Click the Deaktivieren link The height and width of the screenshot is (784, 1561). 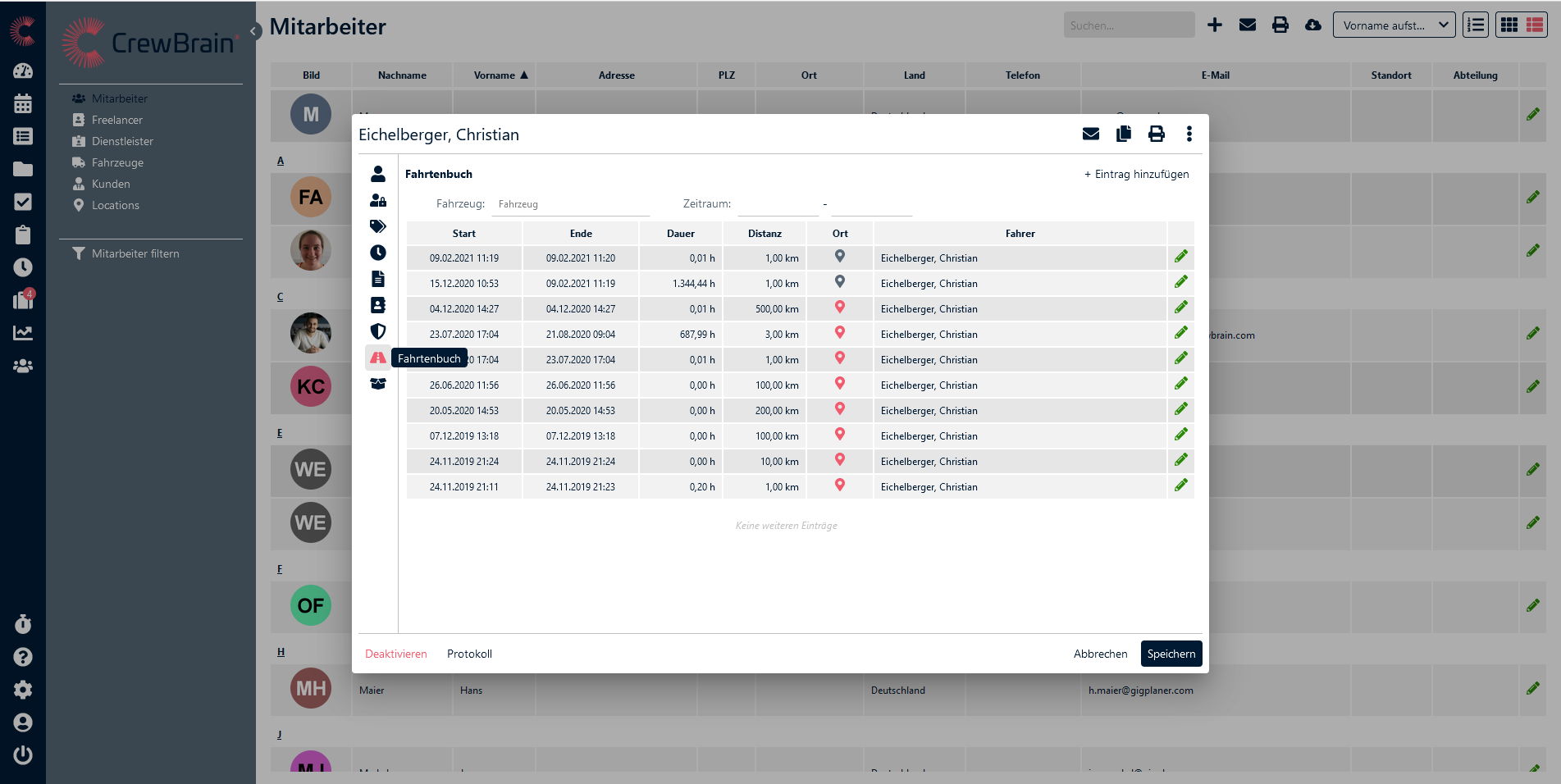coord(395,654)
